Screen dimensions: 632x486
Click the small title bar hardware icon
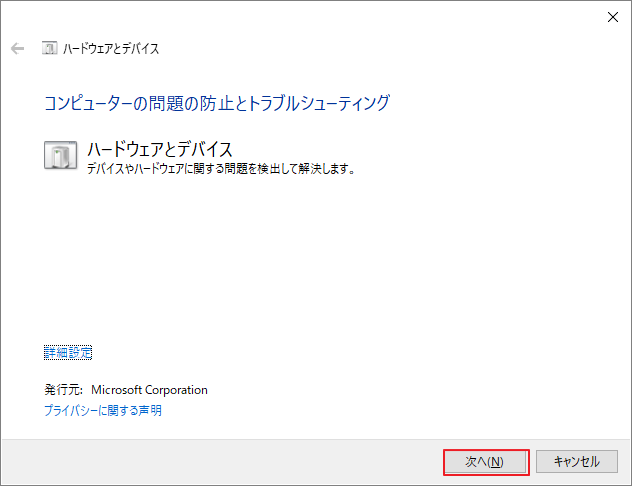pyautogui.click(x=50, y=48)
